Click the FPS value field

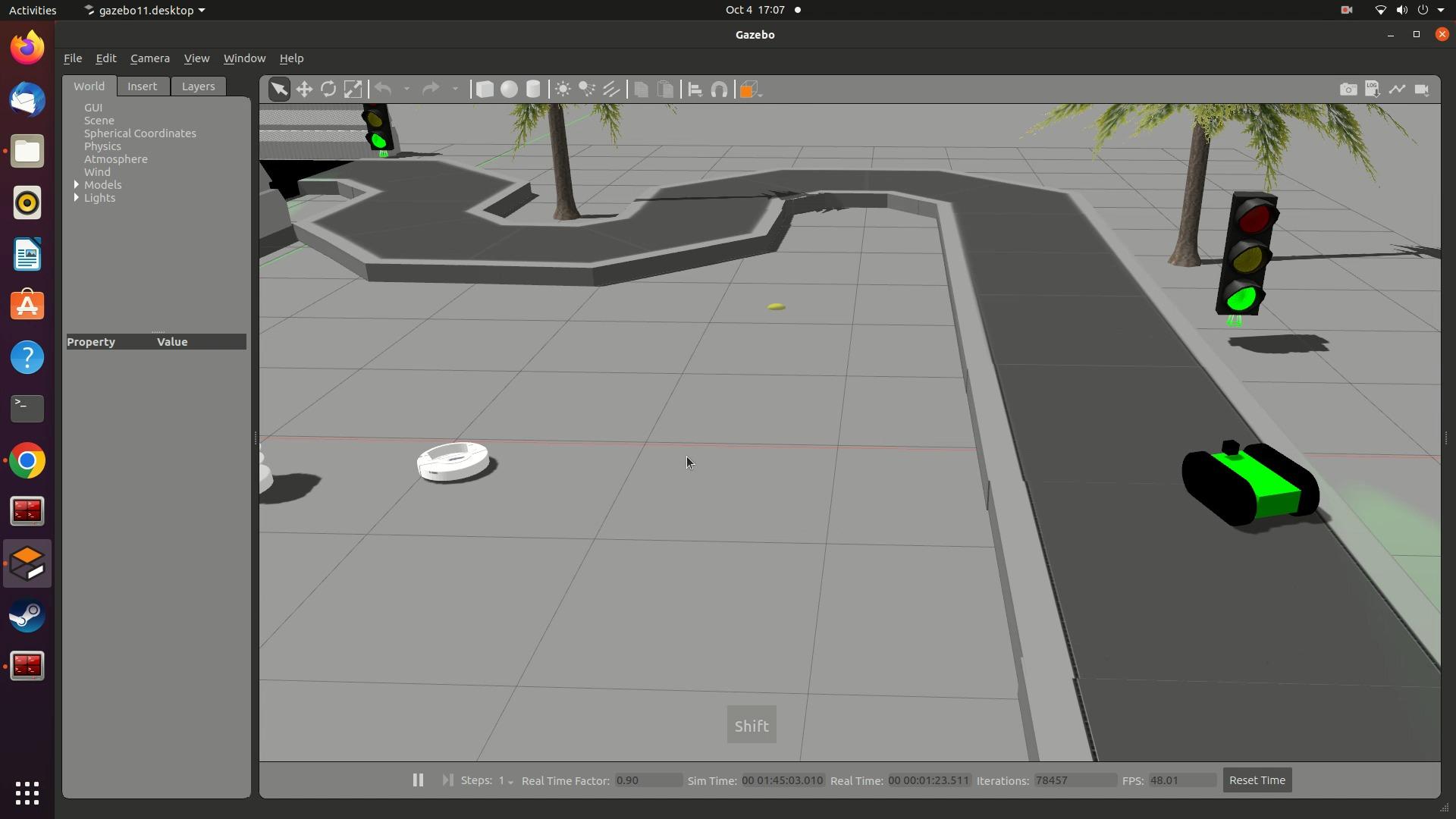coord(1182,780)
